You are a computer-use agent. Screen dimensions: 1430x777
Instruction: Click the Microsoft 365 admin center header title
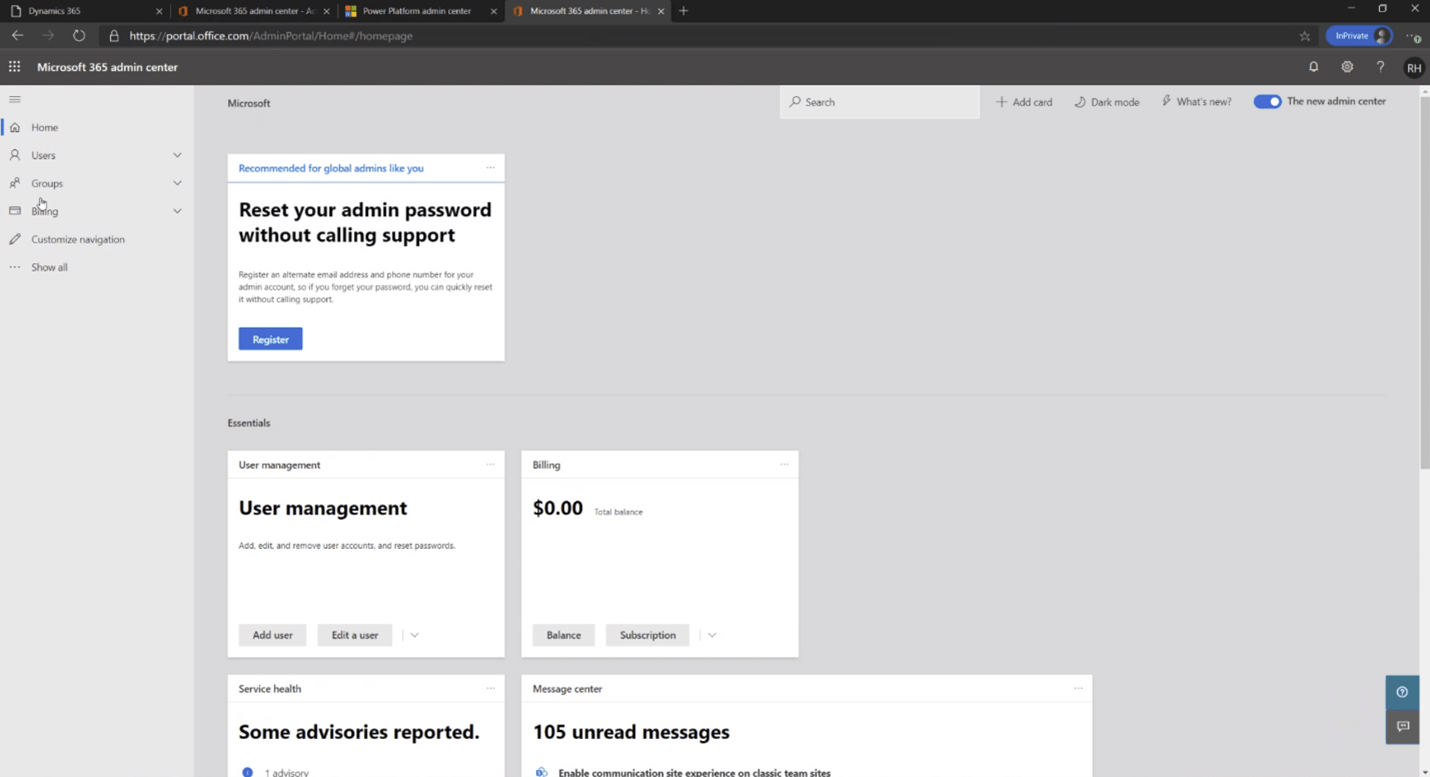[107, 67]
